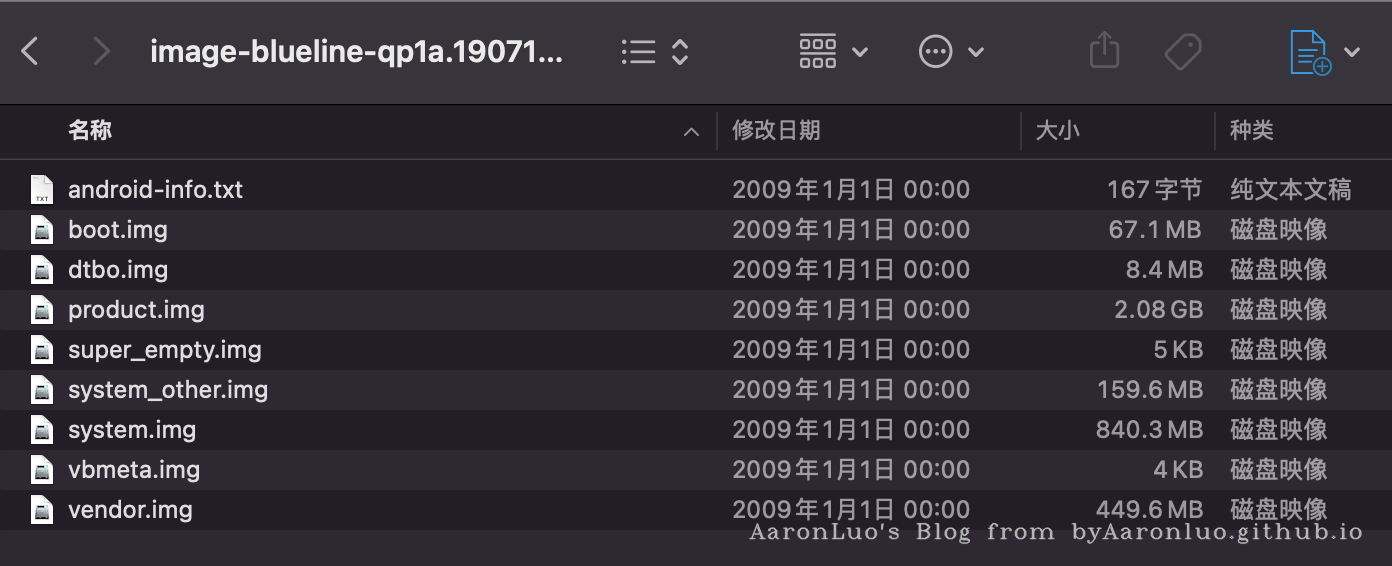Sort by 种类 column header
Screen dimensions: 1392x566
tap(1252, 131)
